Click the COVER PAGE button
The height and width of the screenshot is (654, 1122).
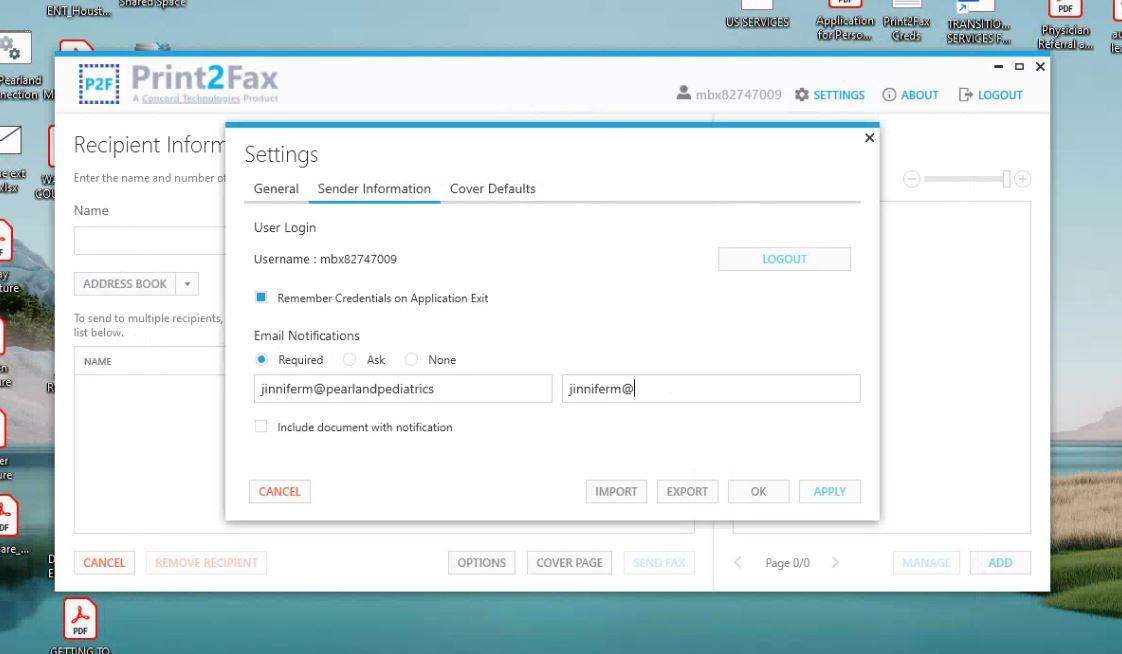click(570, 562)
